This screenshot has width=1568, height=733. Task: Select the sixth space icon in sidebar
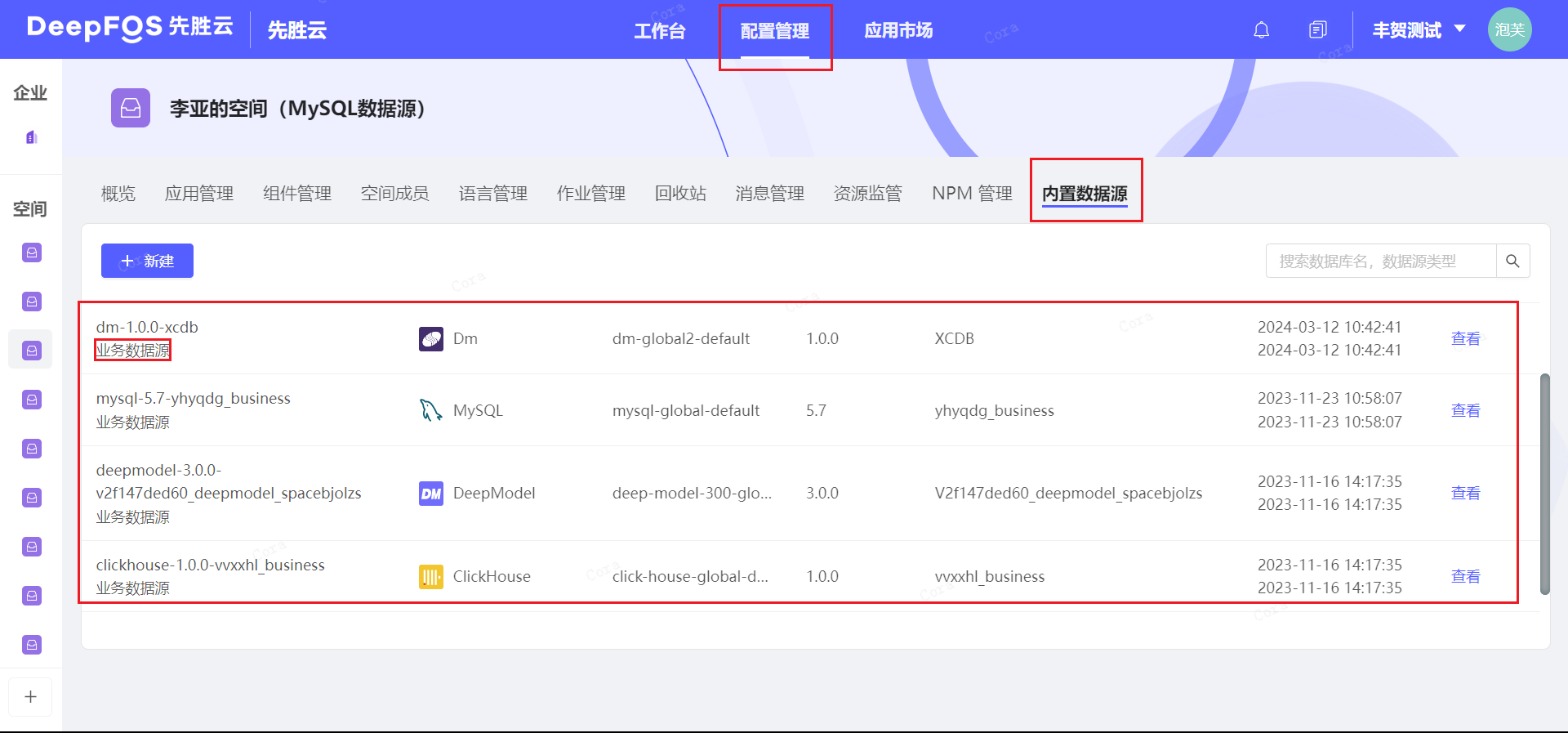pos(31,498)
